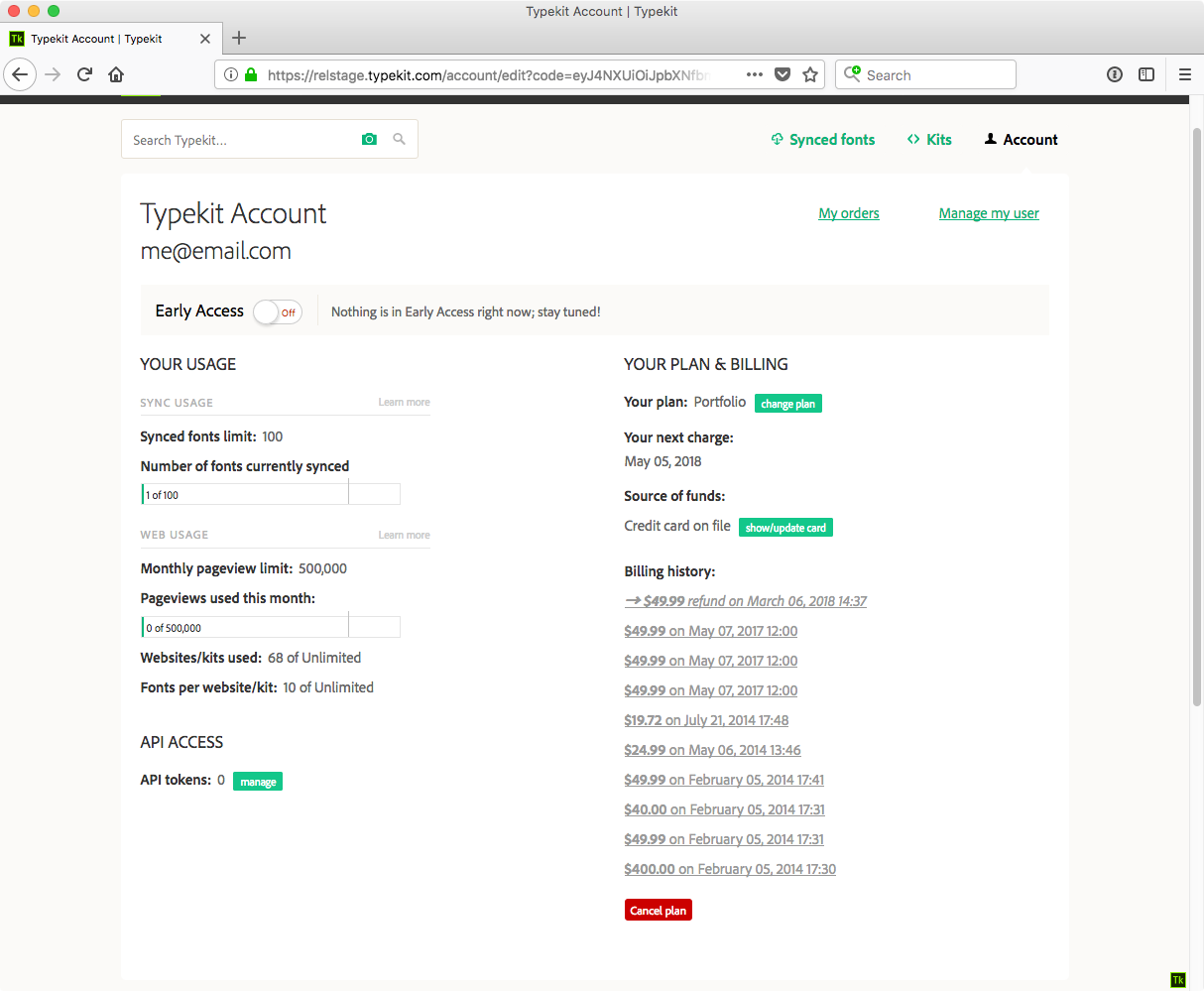Open site information icon in address bar
1204x991 pixels.
click(231, 74)
